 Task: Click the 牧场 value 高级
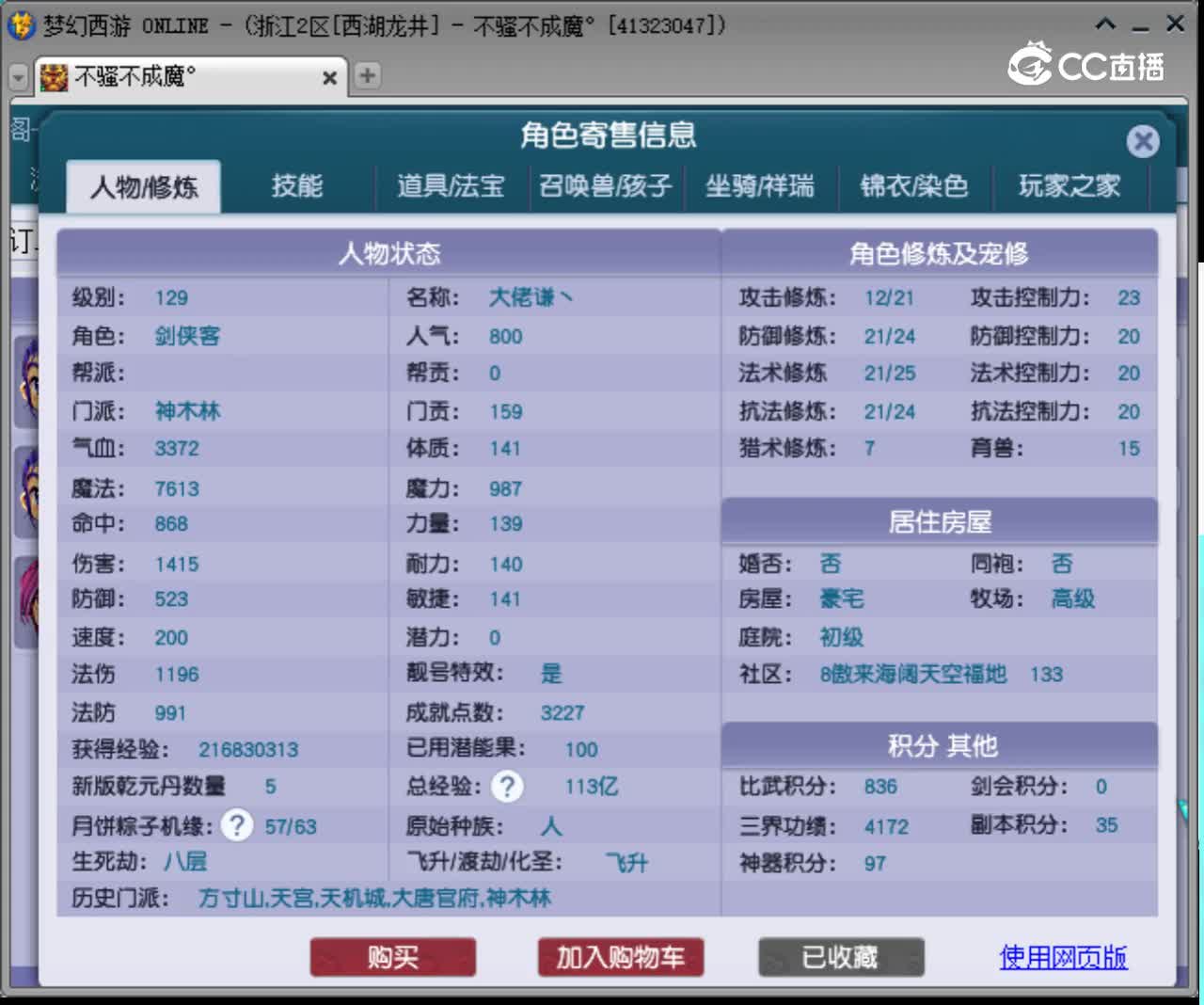click(1073, 598)
